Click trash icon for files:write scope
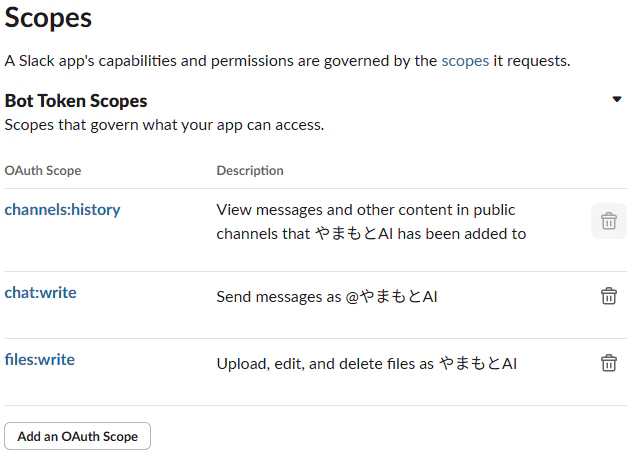Screen dimensions: 637x462 coord(609,363)
